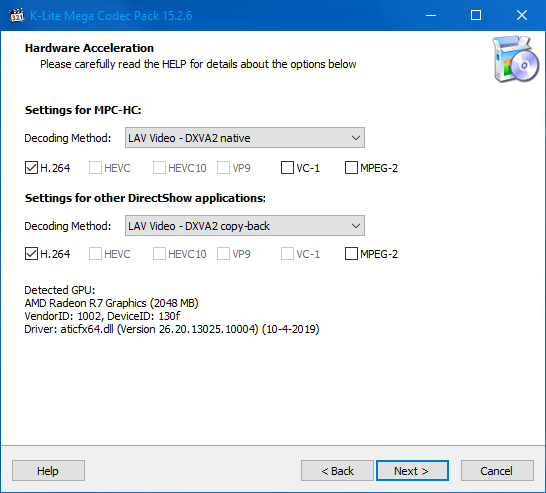Click the 'Hardware Acceleration' heading
The image size is (546, 493).
pyautogui.click(x=89, y=48)
